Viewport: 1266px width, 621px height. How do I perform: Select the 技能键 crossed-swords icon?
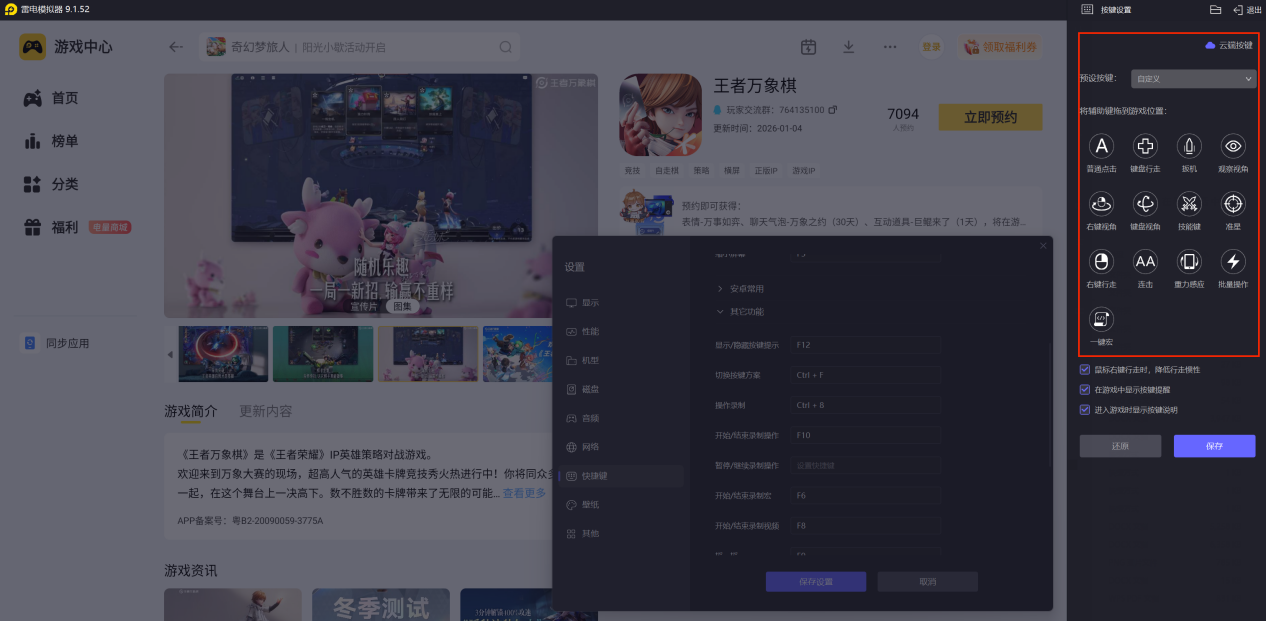click(x=1189, y=204)
